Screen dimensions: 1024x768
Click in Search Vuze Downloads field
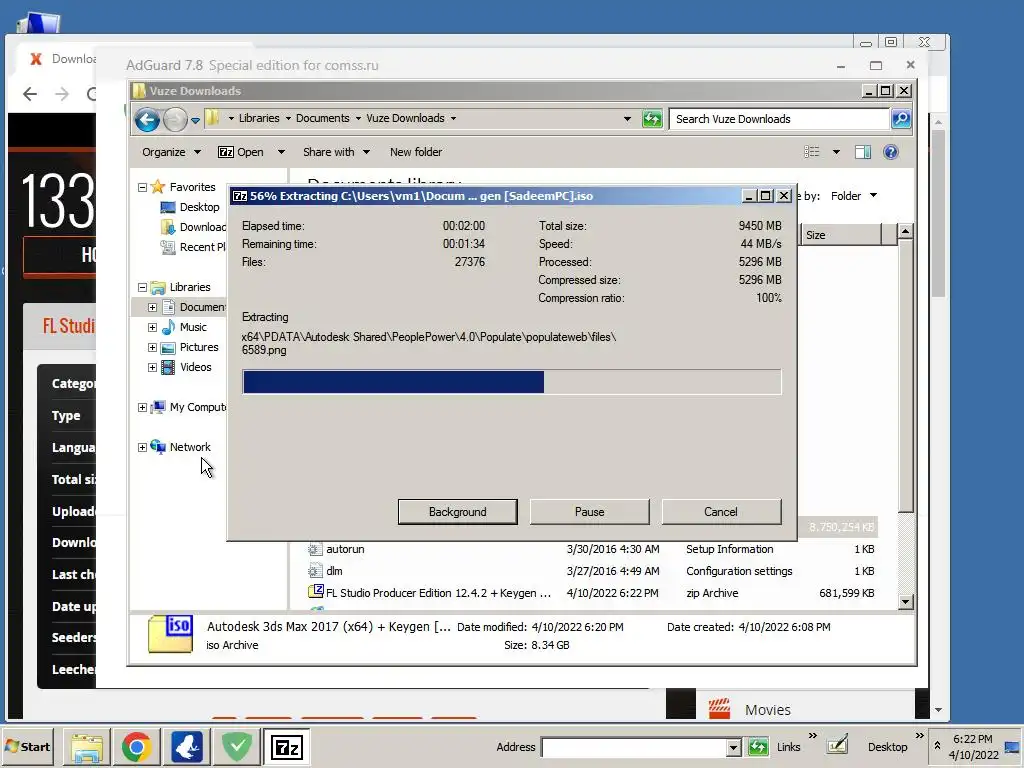pos(780,119)
